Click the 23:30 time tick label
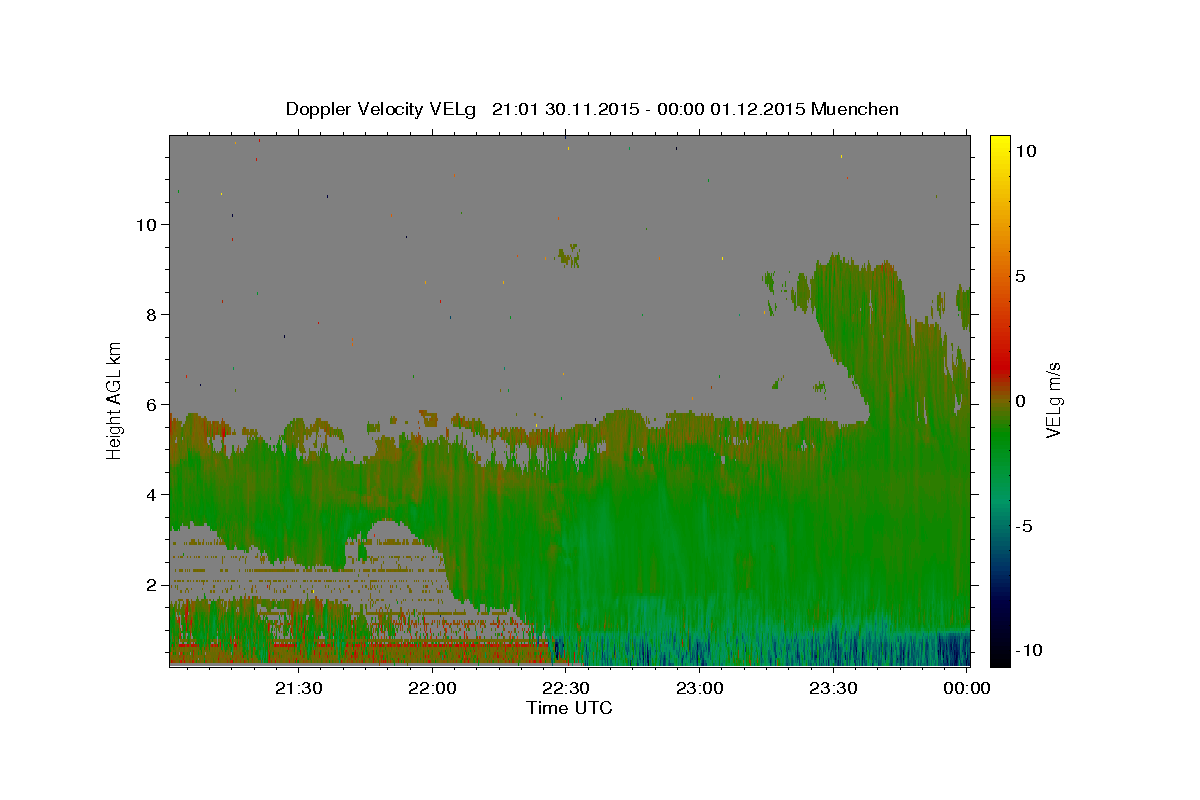The image size is (1200, 800). click(x=834, y=688)
